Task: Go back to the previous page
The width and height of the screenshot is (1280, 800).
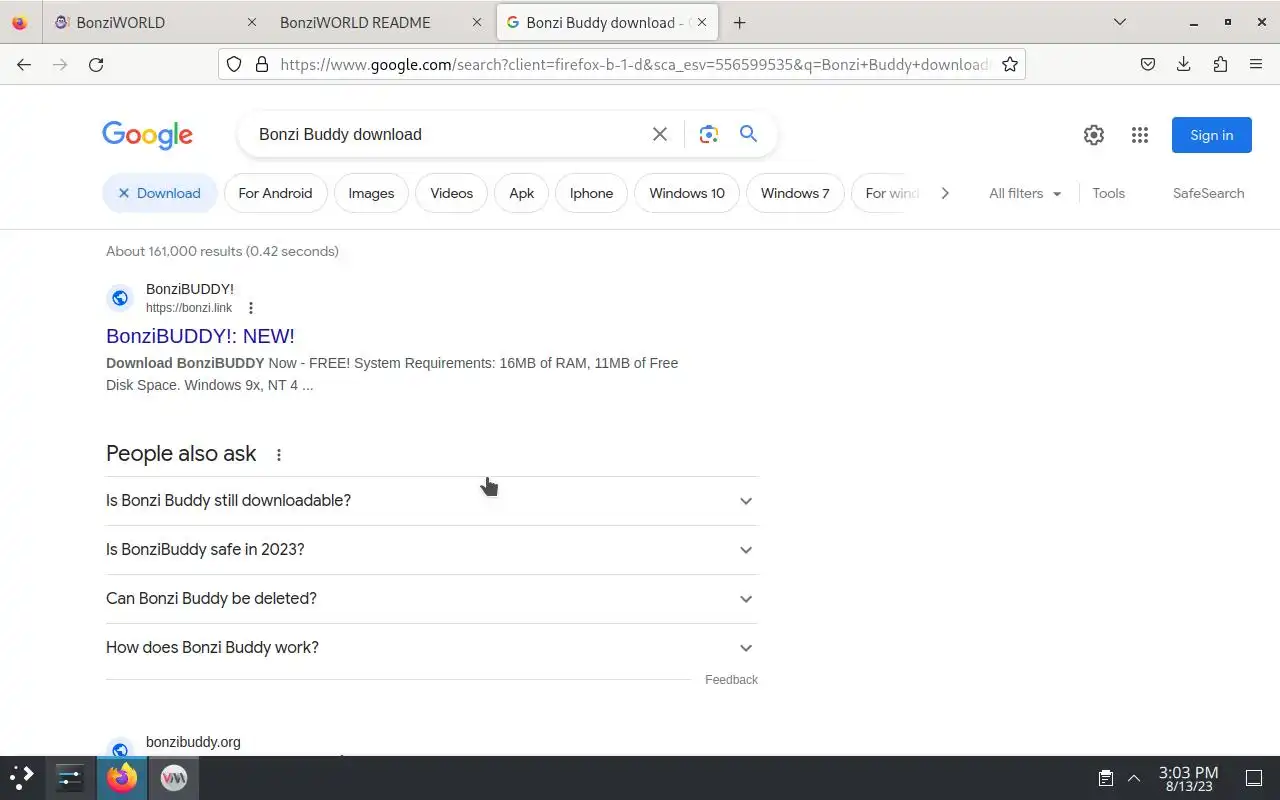Action: (24, 64)
